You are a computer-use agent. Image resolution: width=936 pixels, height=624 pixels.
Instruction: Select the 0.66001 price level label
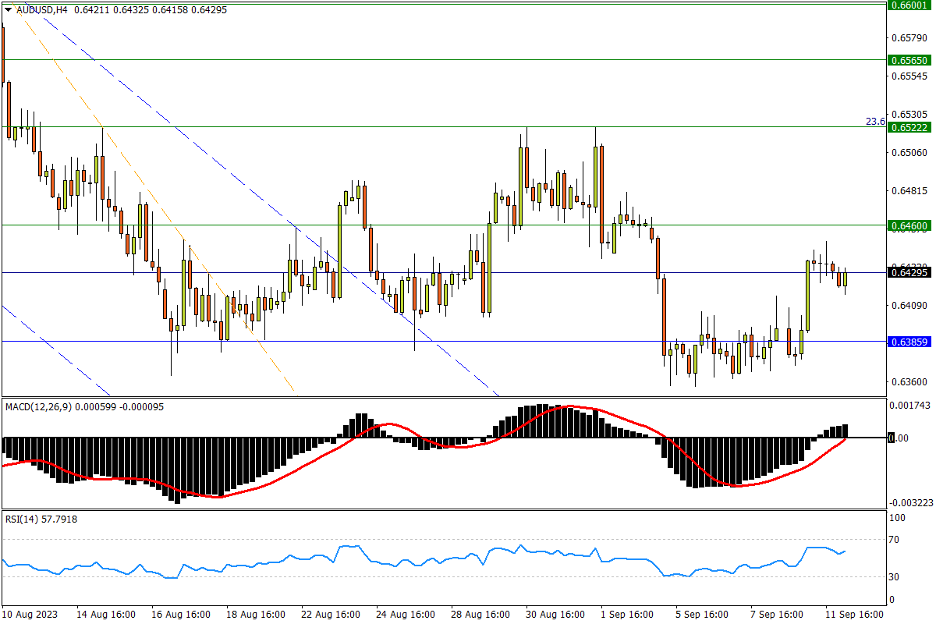click(x=909, y=4)
